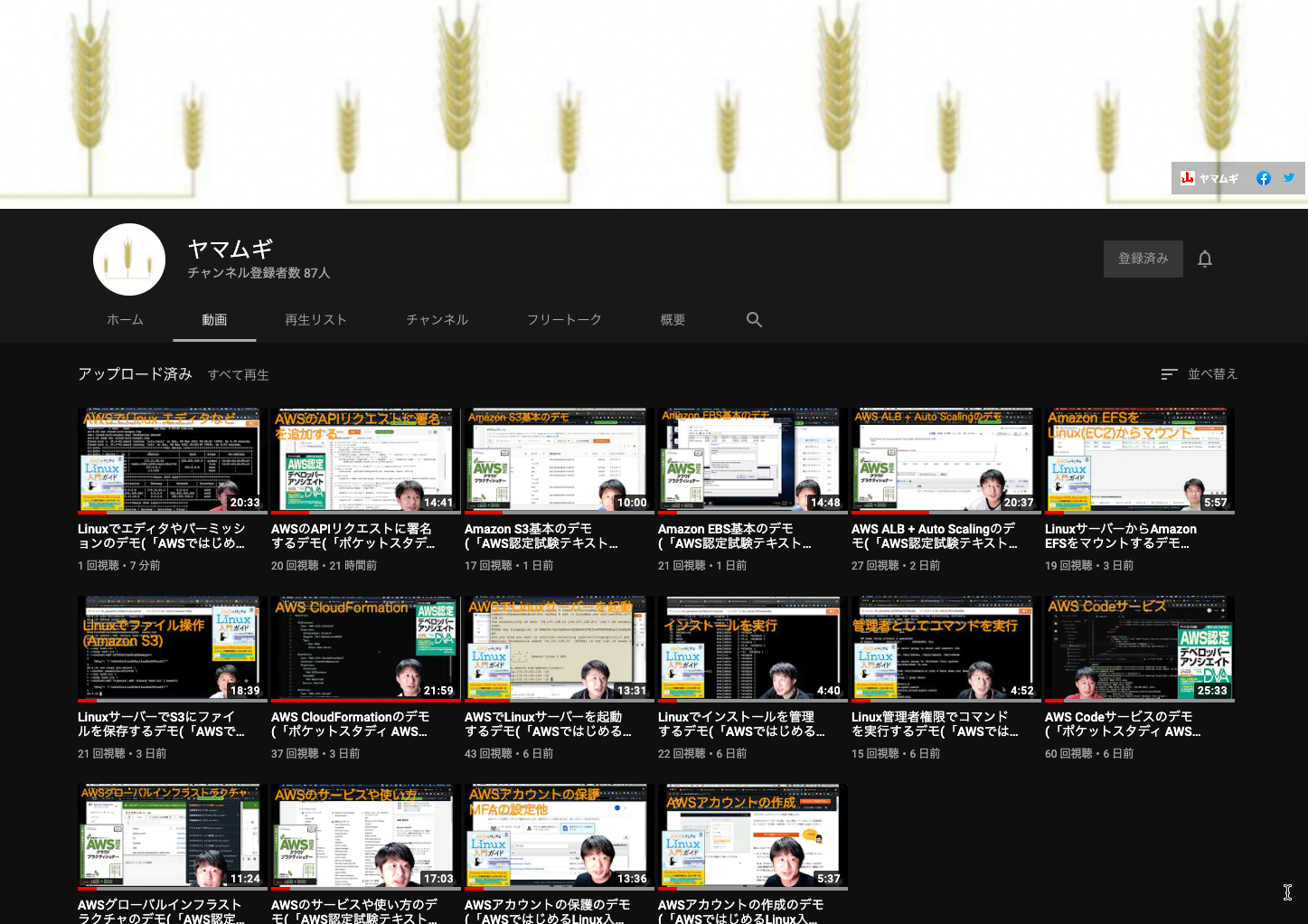This screenshot has height=924, width=1308.
Task: Click title AWSアカウントの作成のデモ
Action: pos(741,911)
